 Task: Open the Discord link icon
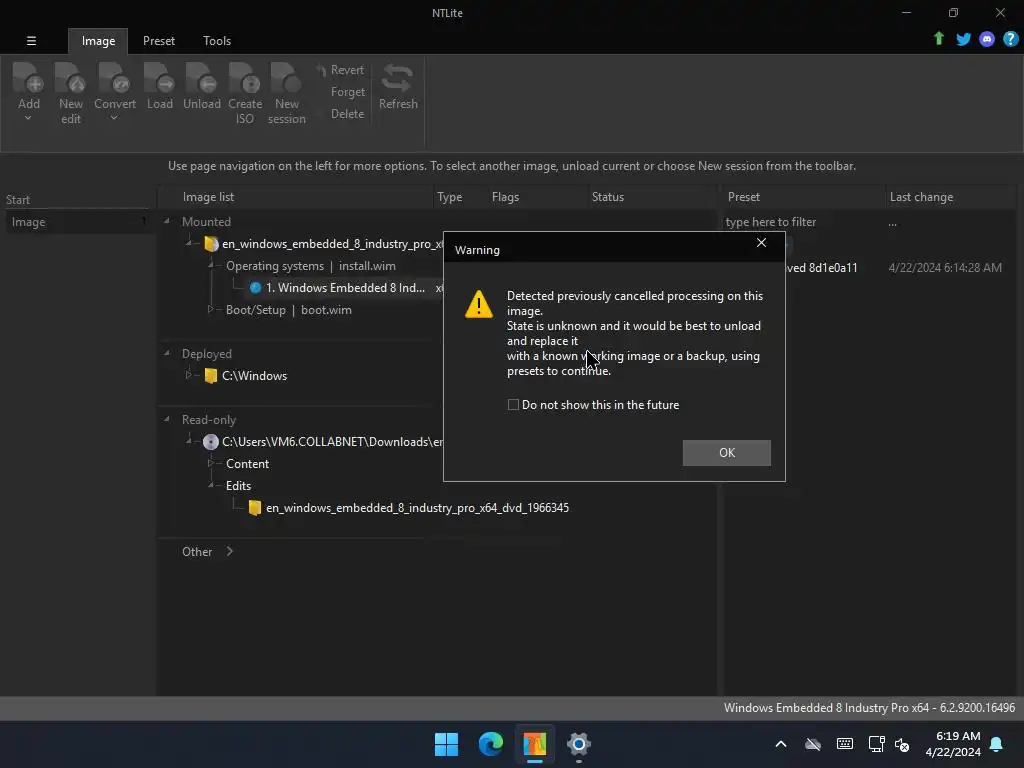[987, 39]
